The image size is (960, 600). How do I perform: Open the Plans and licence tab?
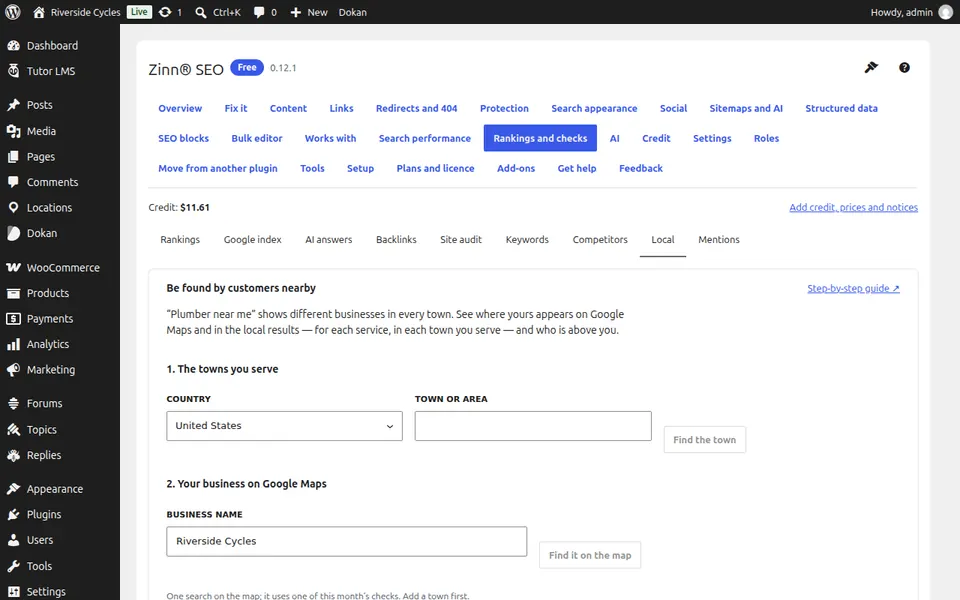tap(435, 168)
